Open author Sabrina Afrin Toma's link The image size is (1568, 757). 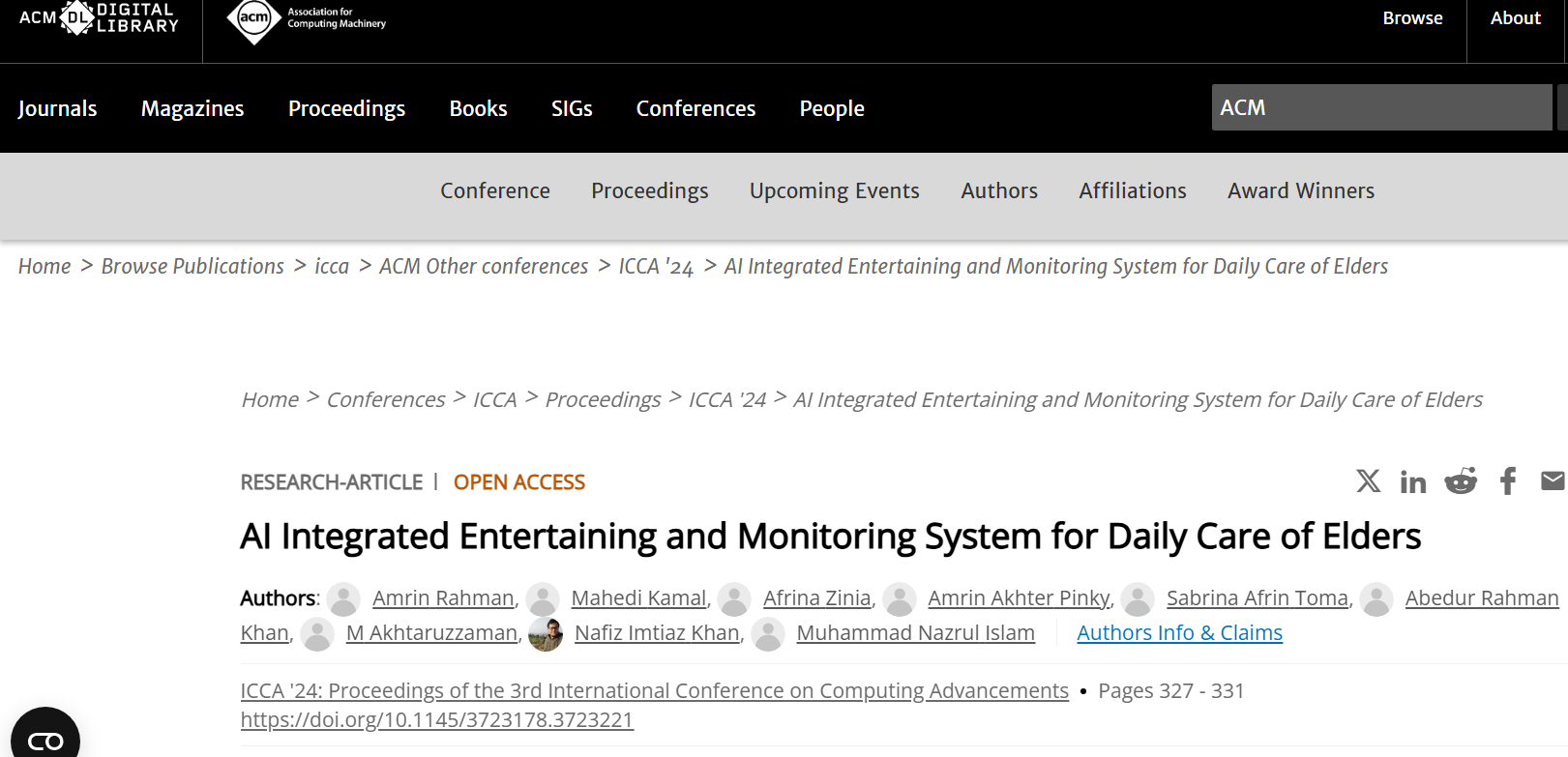pos(1257,598)
